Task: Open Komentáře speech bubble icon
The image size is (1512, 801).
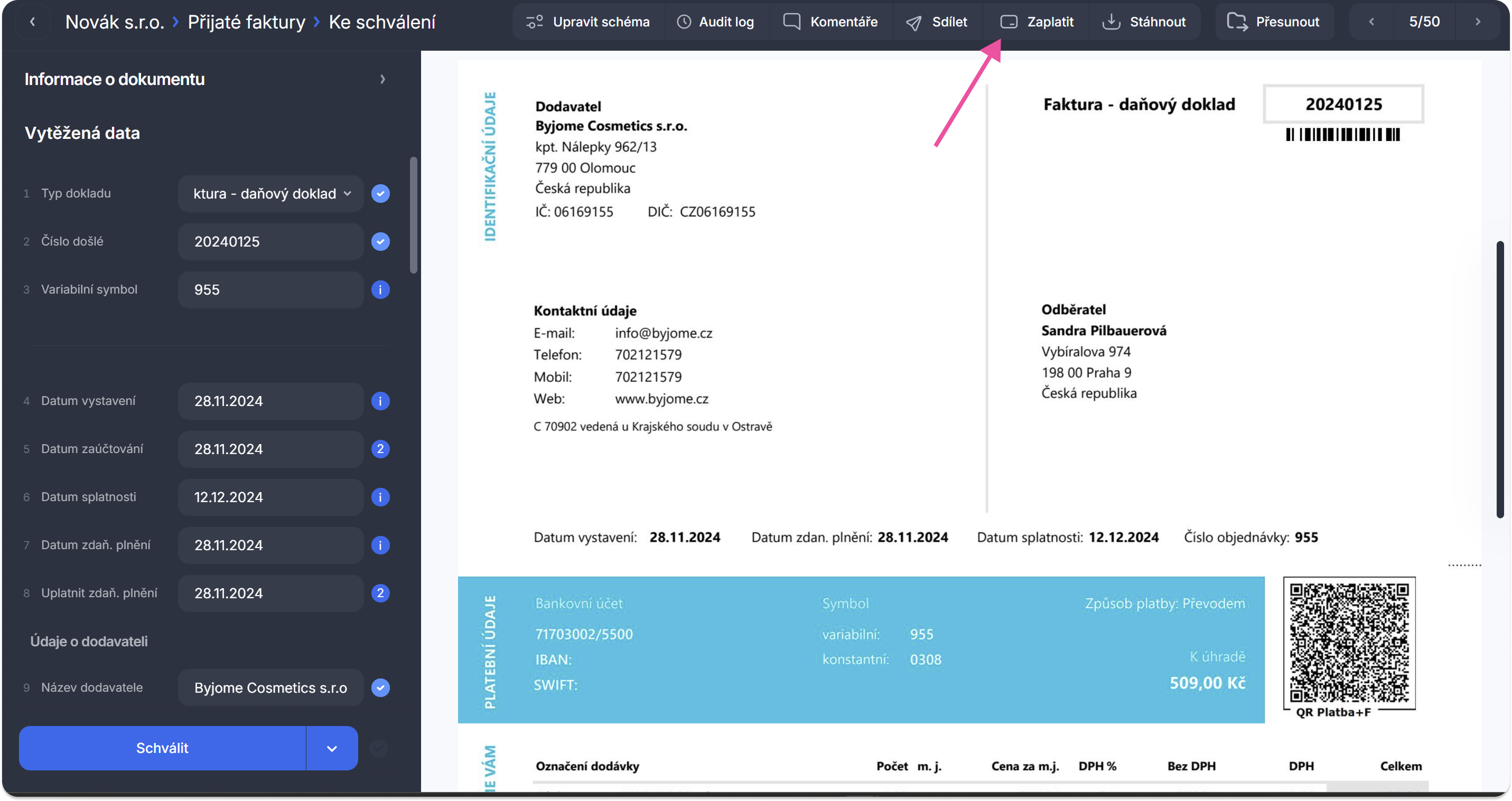Action: pyautogui.click(x=791, y=22)
